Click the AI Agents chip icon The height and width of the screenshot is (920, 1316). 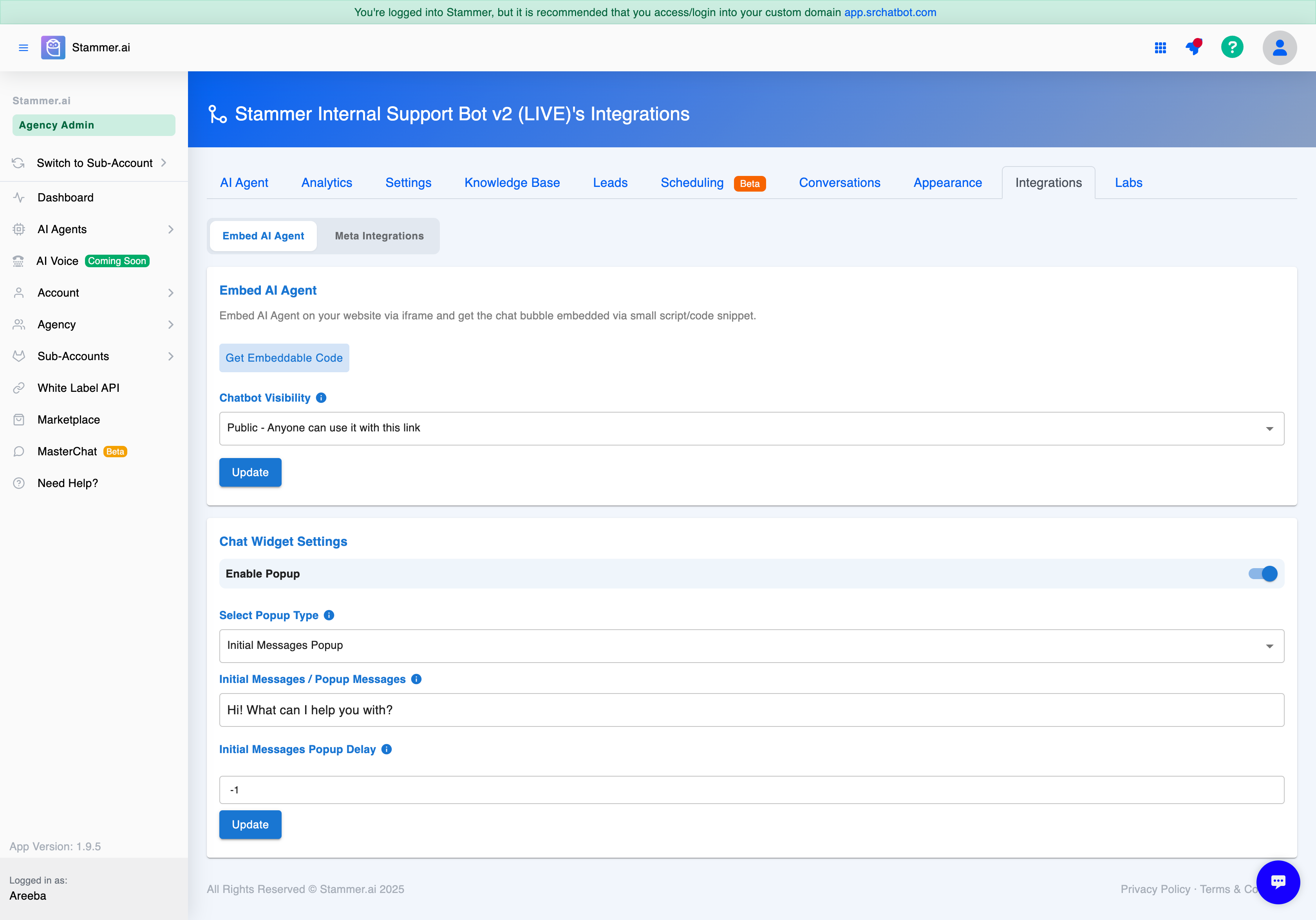[19, 230]
